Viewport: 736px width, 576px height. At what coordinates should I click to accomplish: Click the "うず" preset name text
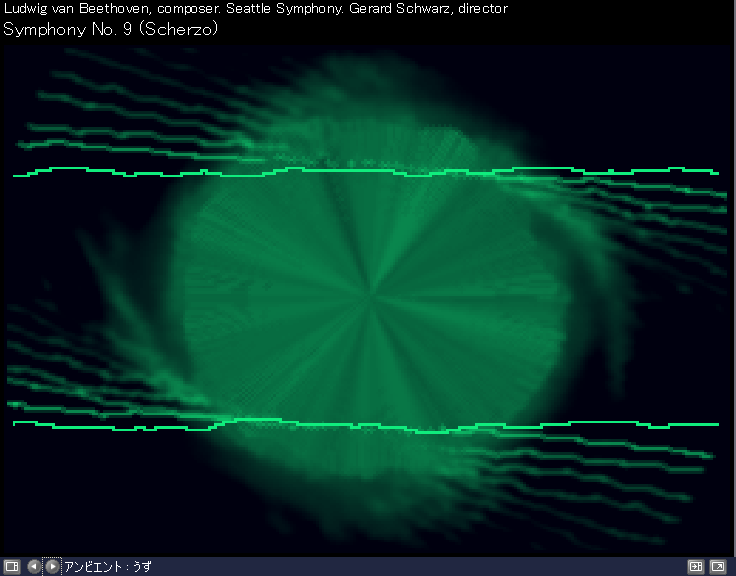click(x=142, y=566)
